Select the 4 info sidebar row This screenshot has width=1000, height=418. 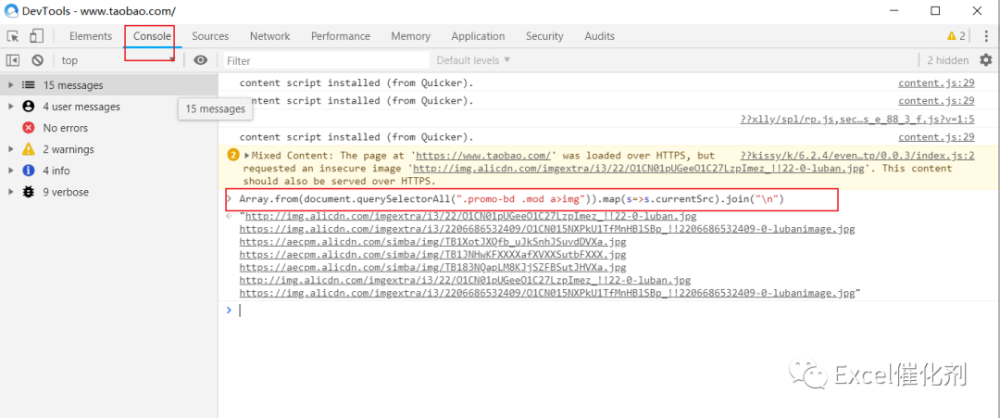click(x=109, y=170)
